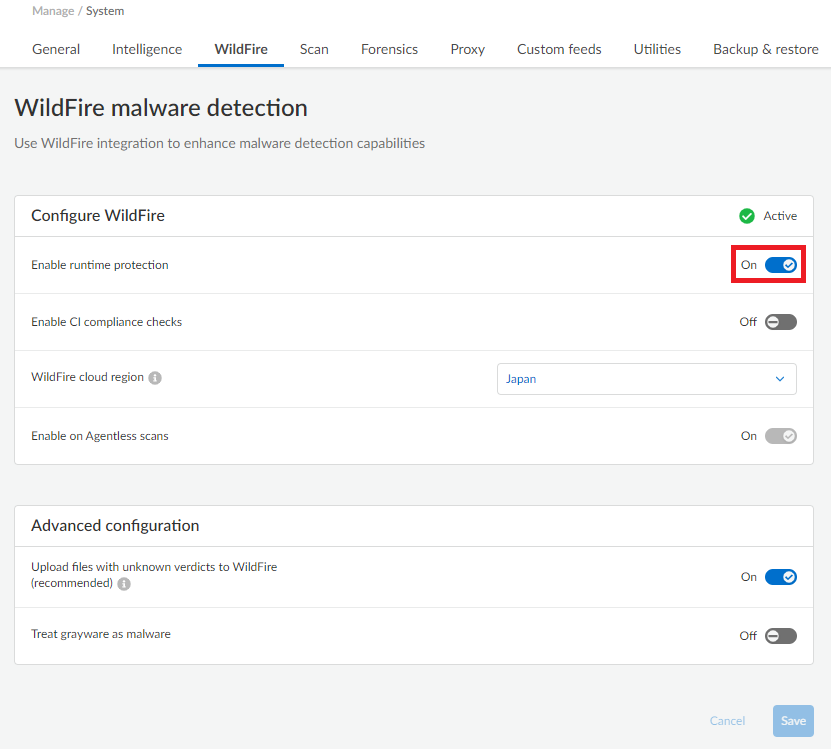Open the Intelligence tab
Screen dimensions: 831x749
[x=147, y=49]
